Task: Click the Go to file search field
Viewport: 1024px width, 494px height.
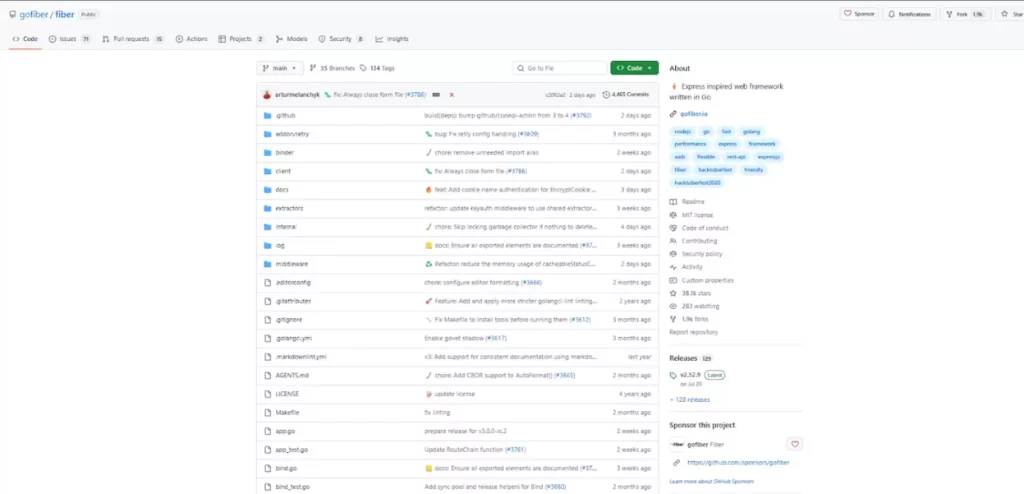Action: click(559, 68)
